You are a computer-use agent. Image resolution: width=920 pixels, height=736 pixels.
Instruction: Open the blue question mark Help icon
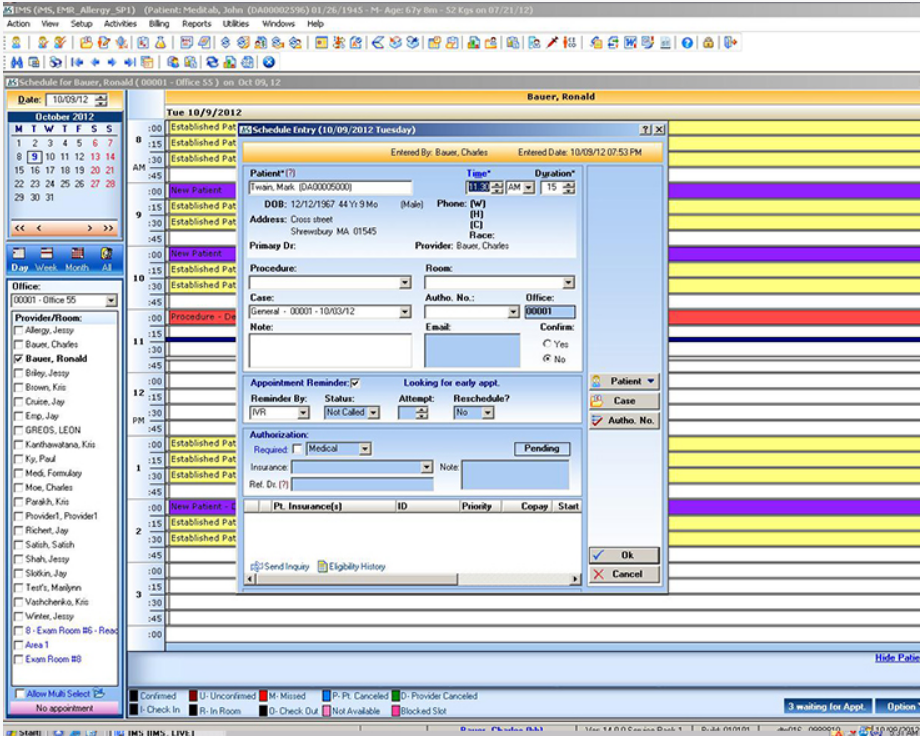(x=687, y=42)
